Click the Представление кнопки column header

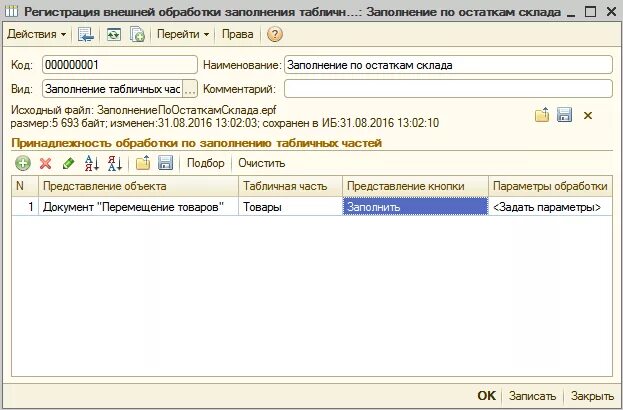coord(415,186)
